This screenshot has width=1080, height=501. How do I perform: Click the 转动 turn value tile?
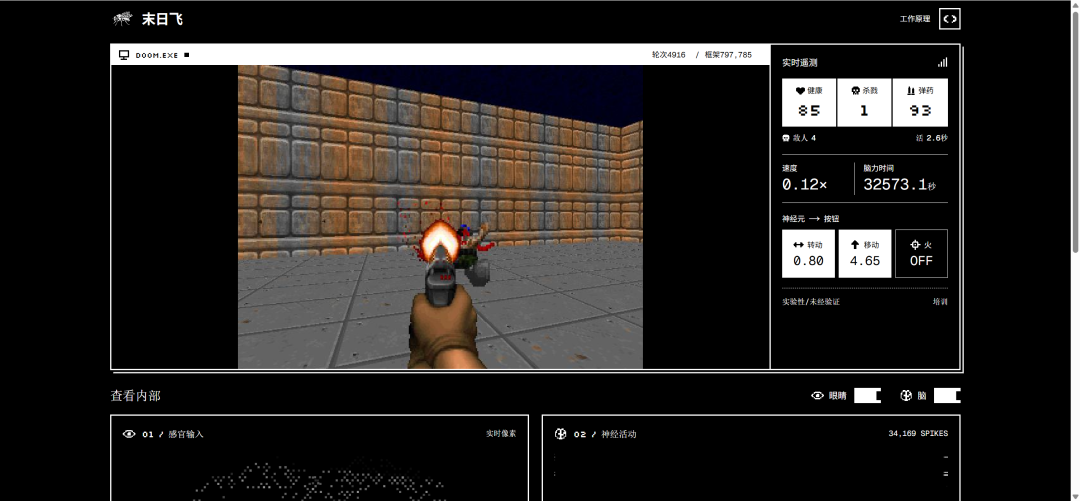tap(809, 254)
